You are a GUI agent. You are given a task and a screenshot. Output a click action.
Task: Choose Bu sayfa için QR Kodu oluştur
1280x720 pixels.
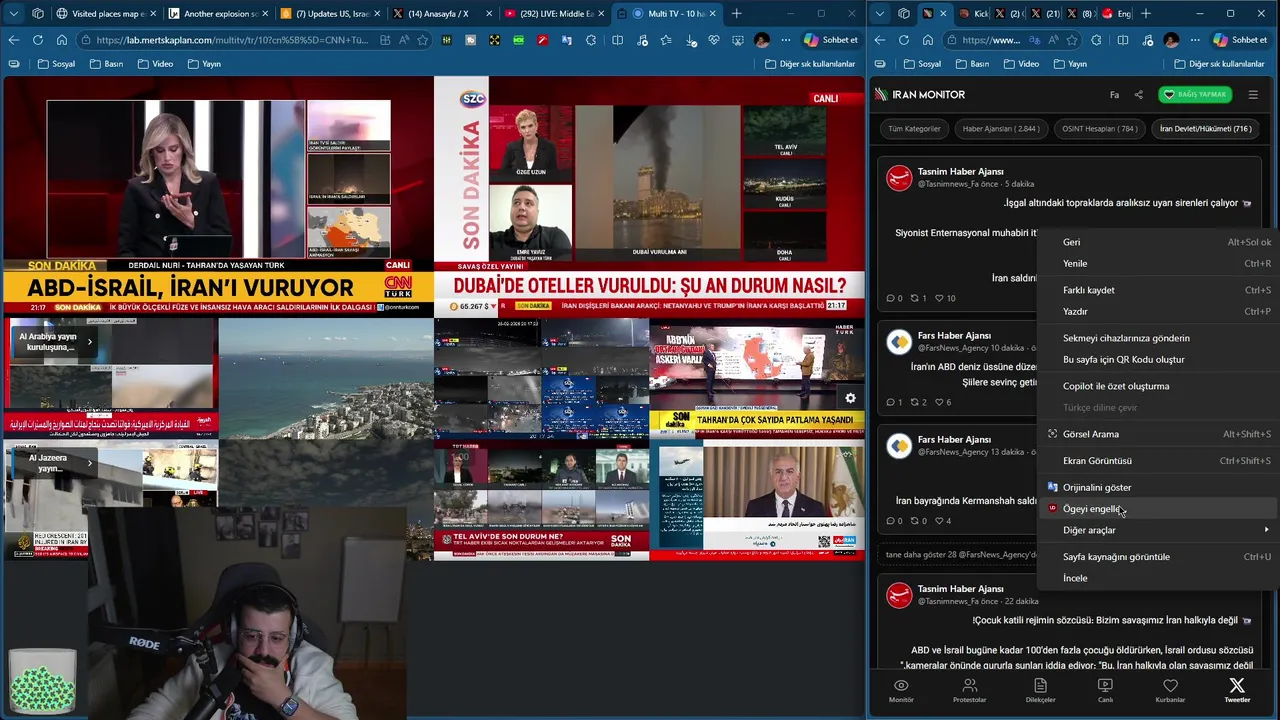1156,359
